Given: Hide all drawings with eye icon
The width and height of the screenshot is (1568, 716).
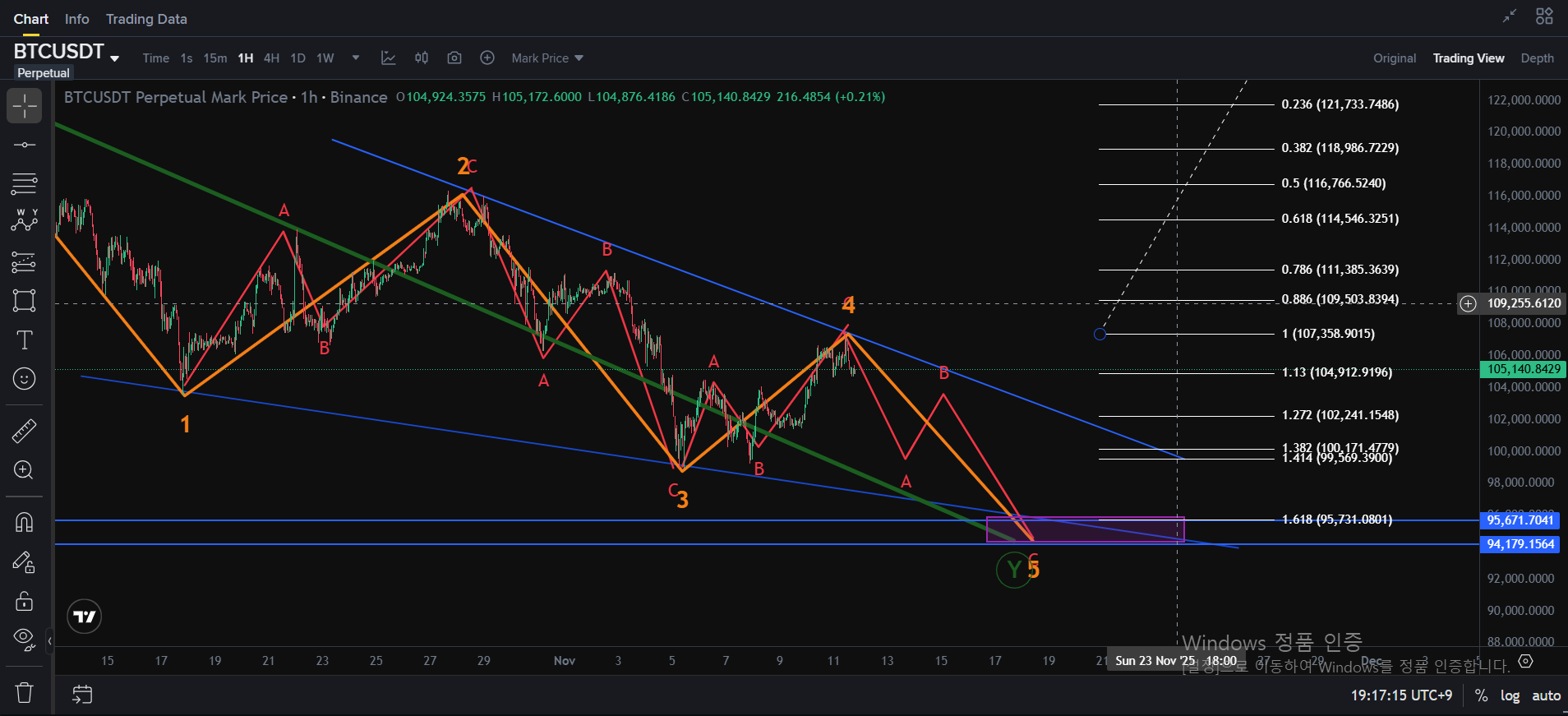Looking at the screenshot, I should point(25,639).
